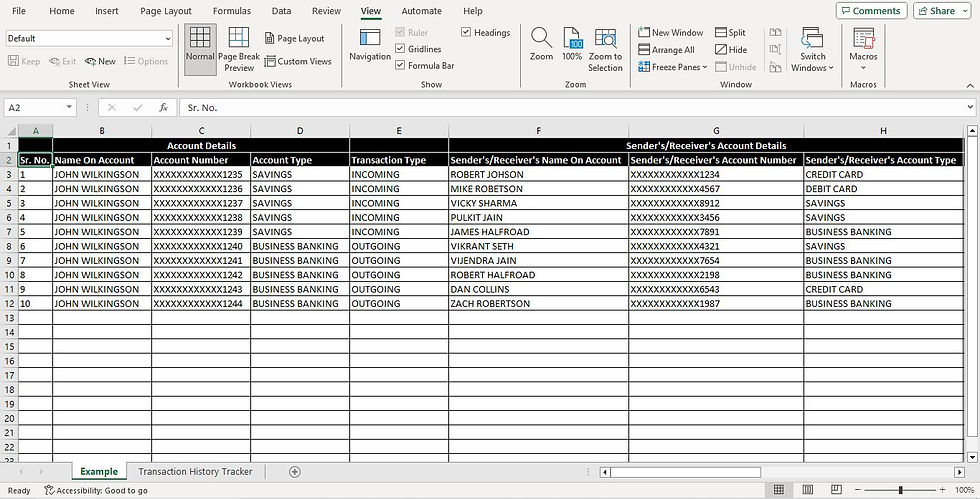Open a New Window
This screenshot has width=980, height=499.
671,33
